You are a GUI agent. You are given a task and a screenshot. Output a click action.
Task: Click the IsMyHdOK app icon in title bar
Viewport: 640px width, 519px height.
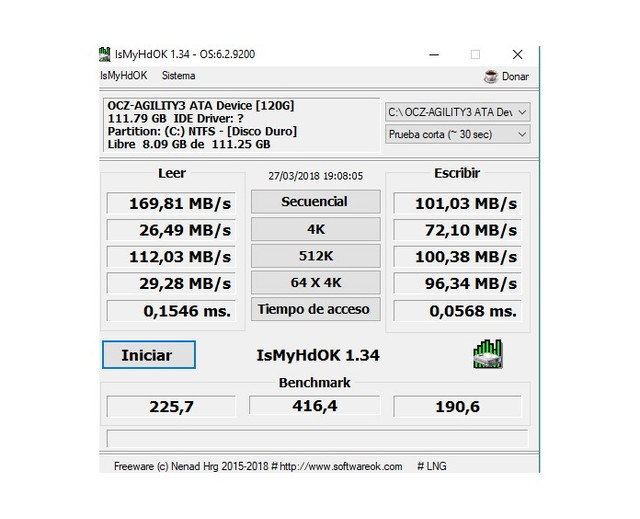[104, 54]
